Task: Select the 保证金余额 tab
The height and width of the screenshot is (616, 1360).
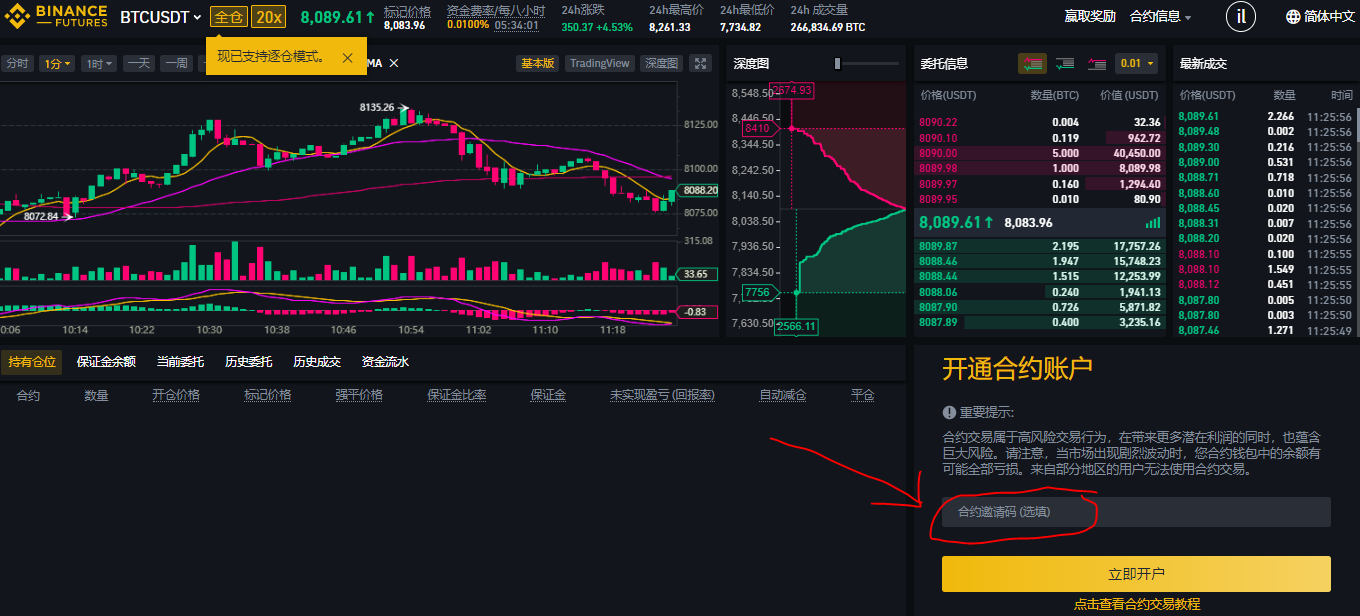Action: pyautogui.click(x=106, y=362)
